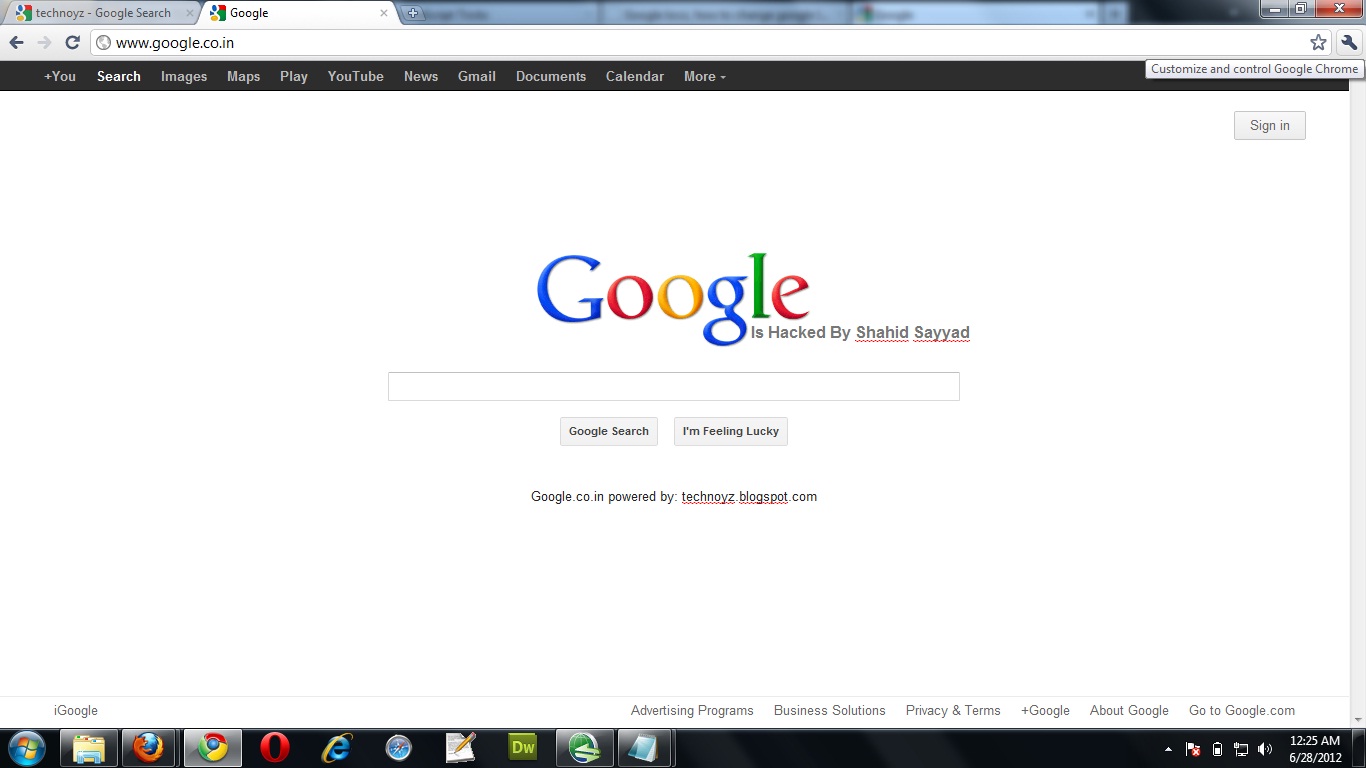
Task: Select Images in the Google navigation bar
Action: point(184,76)
